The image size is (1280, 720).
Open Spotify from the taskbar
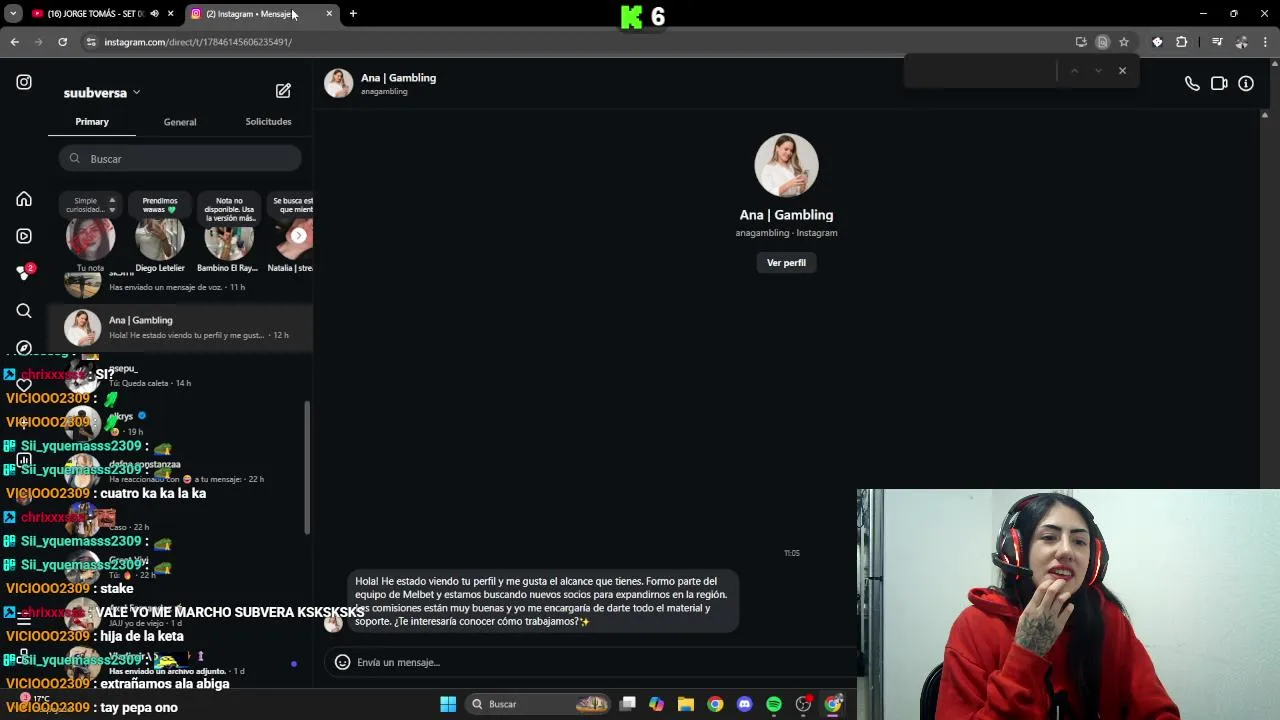[x=774, y=704]
